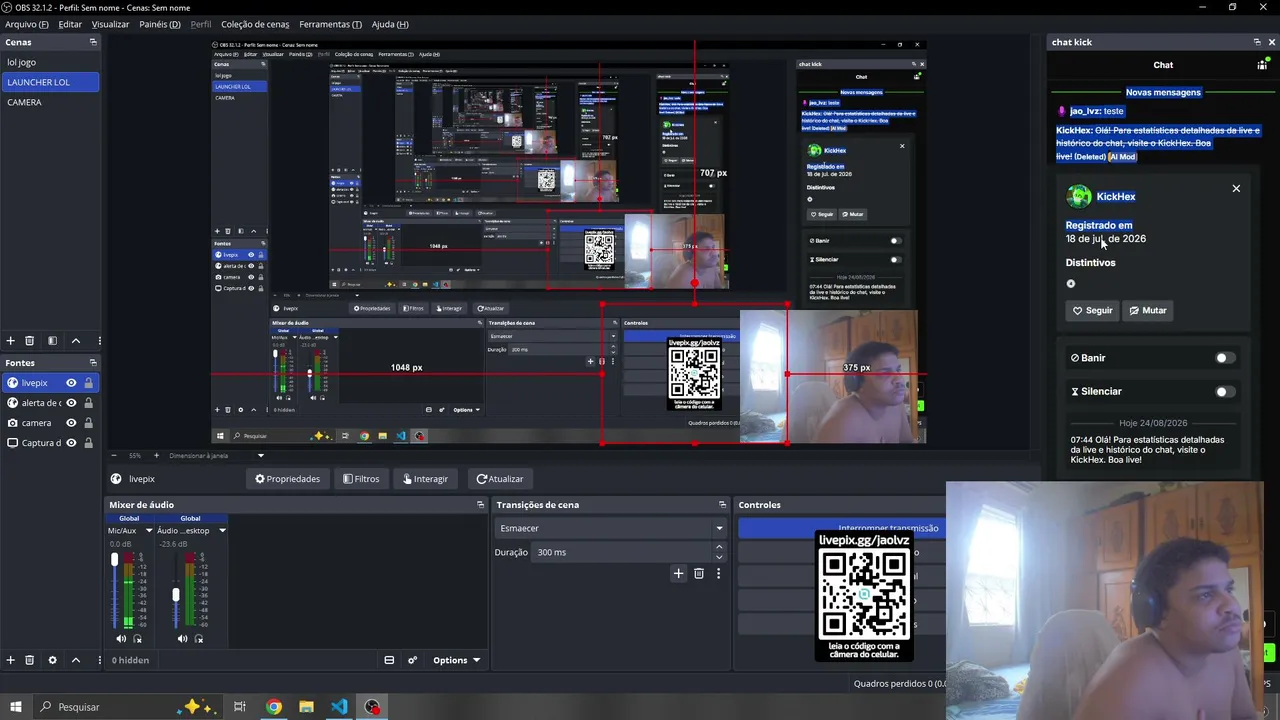Hide the livepix source

[x=71, y=383]
